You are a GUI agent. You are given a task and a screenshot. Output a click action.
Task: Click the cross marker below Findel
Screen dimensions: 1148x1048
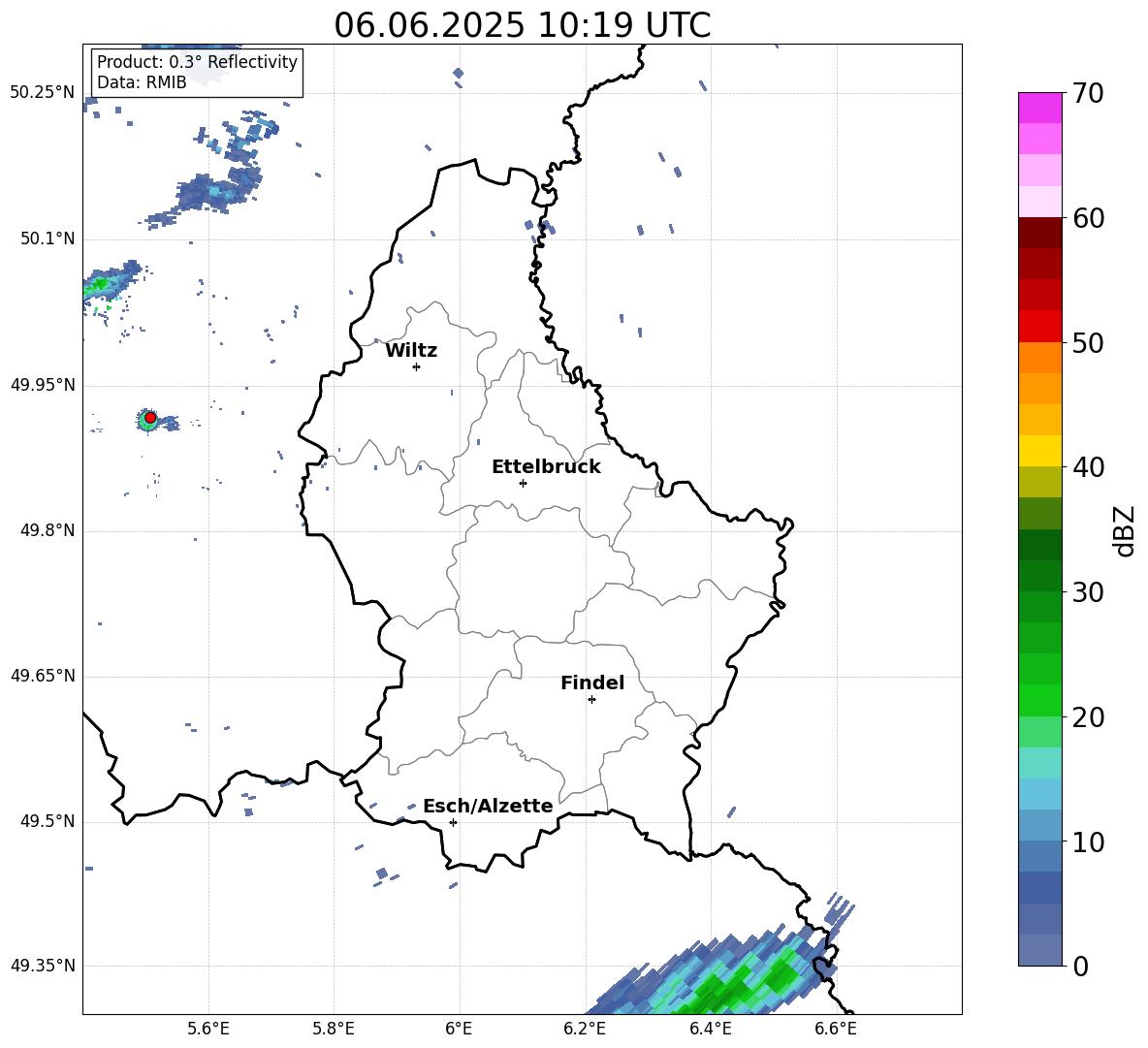[591, 700]
